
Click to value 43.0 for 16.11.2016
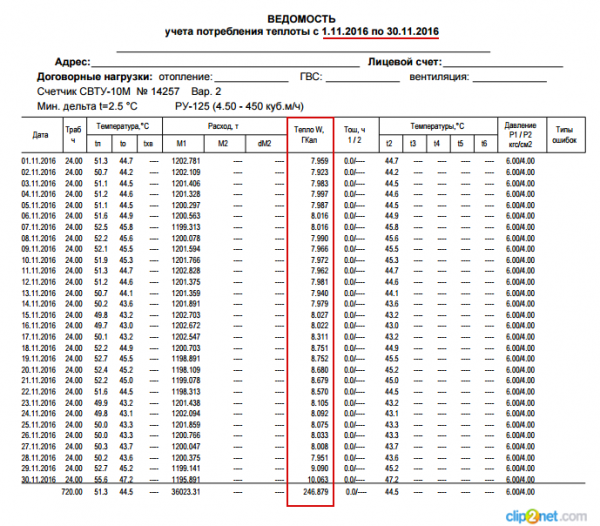126,326
